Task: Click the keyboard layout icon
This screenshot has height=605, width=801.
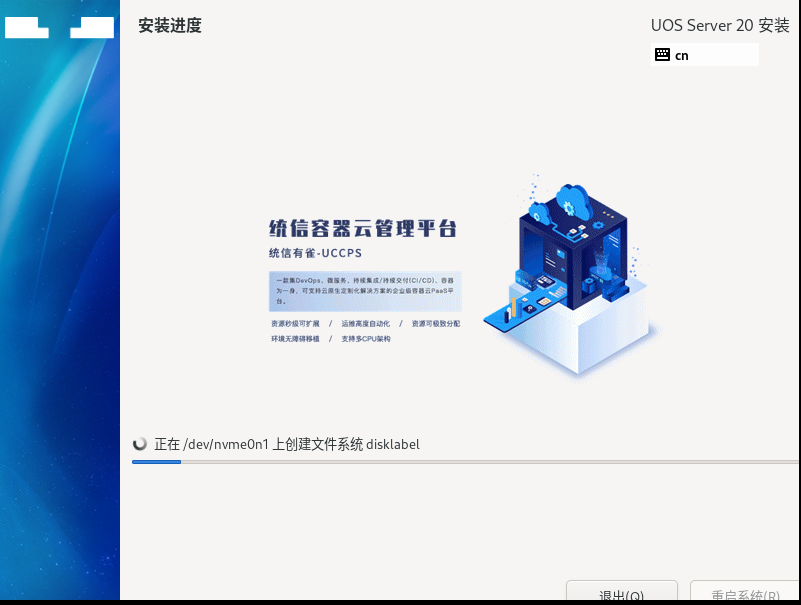Action: pyautogui.click(x=664, y=55)
